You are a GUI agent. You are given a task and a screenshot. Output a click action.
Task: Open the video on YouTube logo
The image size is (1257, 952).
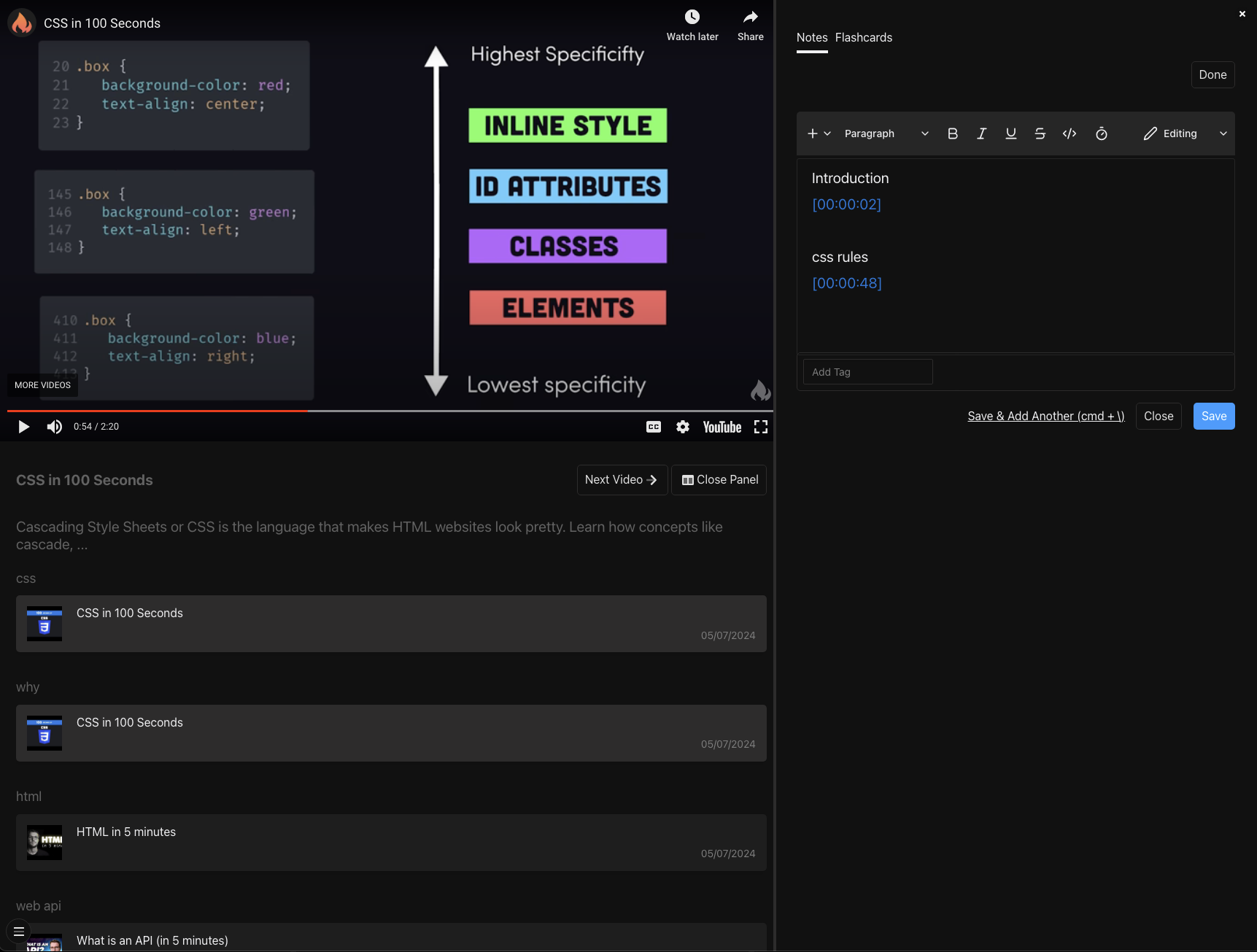coord(722,427)
